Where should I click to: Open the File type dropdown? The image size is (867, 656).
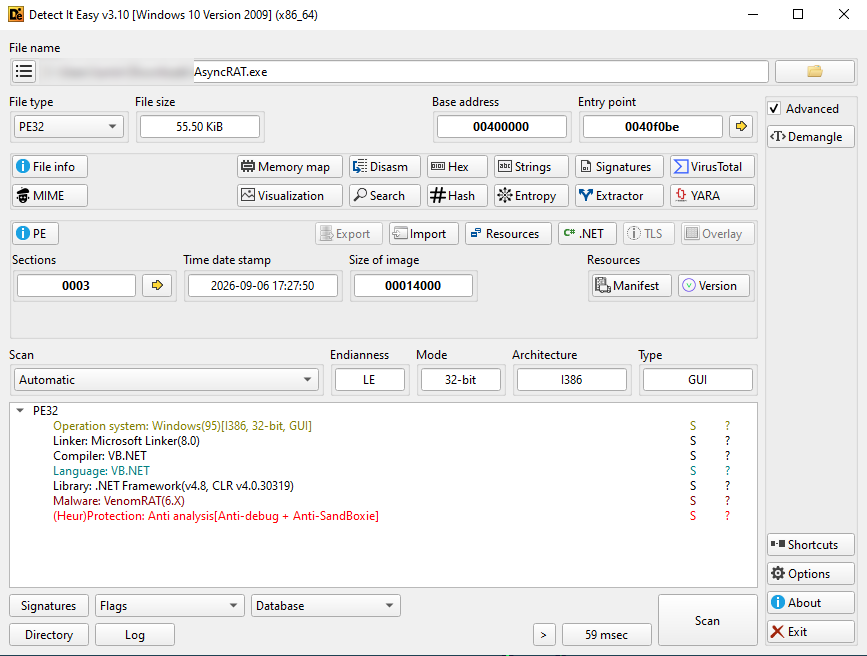tap(68, 126)
